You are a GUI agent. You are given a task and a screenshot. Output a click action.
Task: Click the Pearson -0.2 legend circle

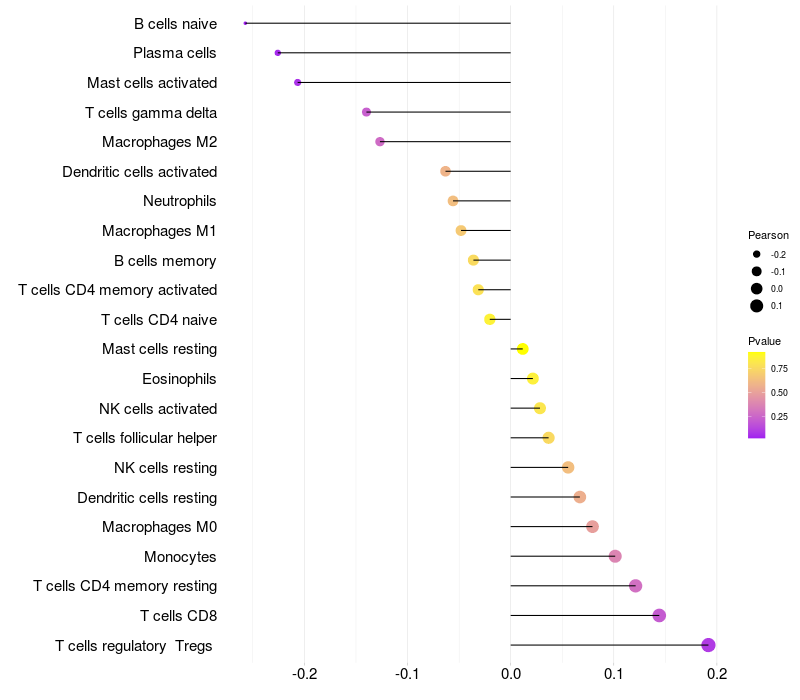click(x=757, y=254)
